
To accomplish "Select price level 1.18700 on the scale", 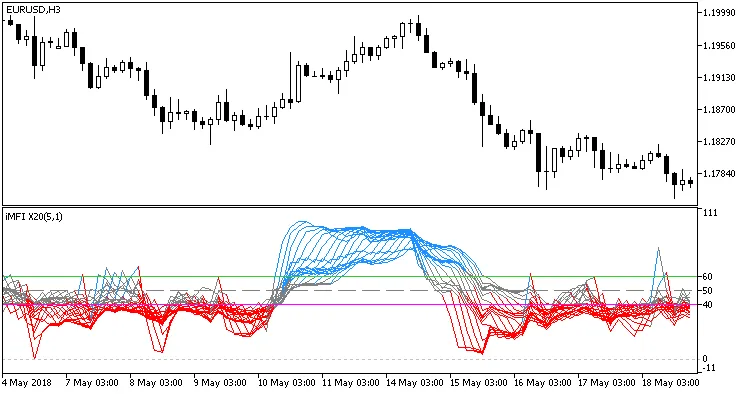I will tap(719, 109).
